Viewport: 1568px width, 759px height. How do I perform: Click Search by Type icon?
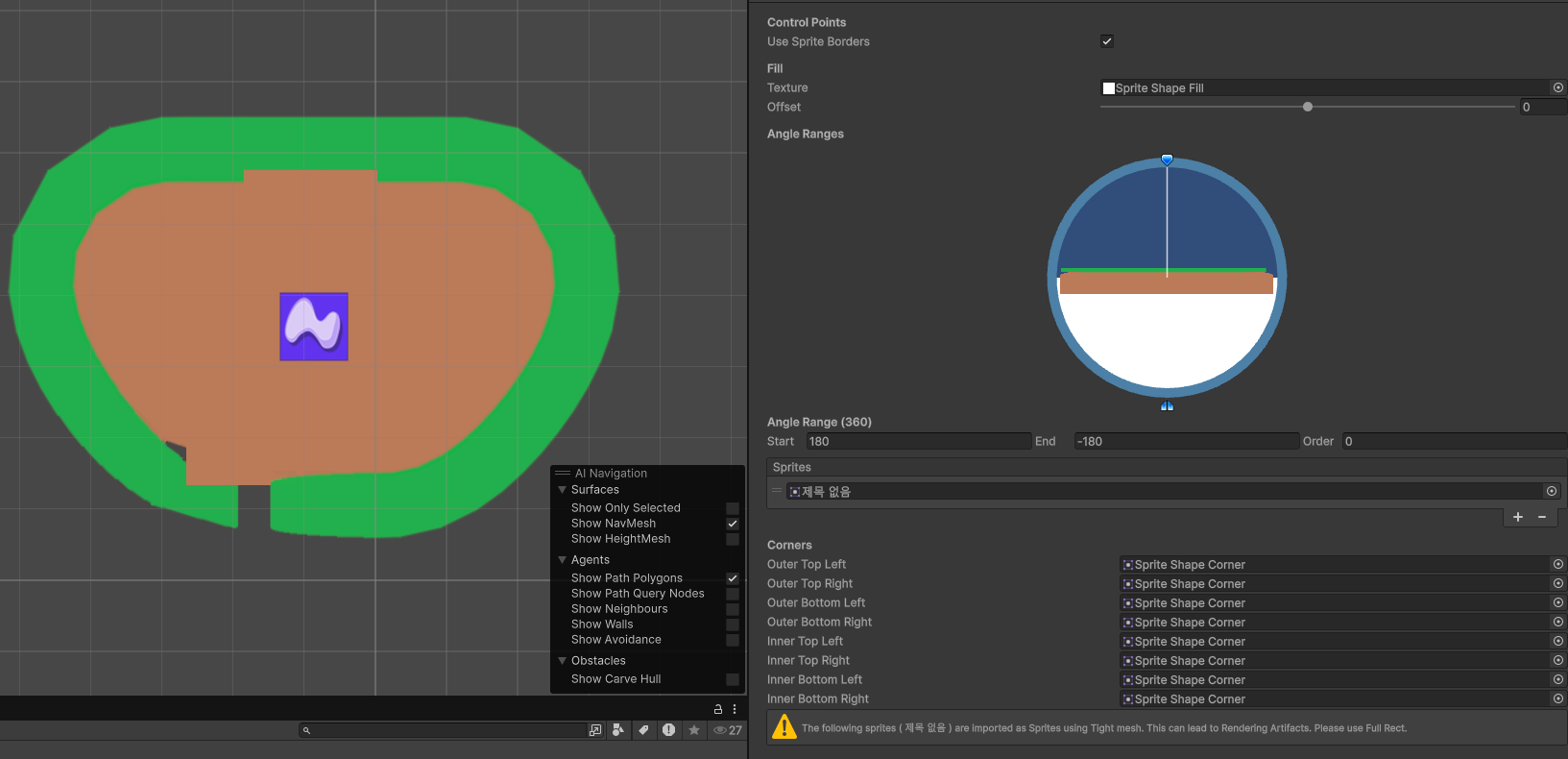(618, 730)
